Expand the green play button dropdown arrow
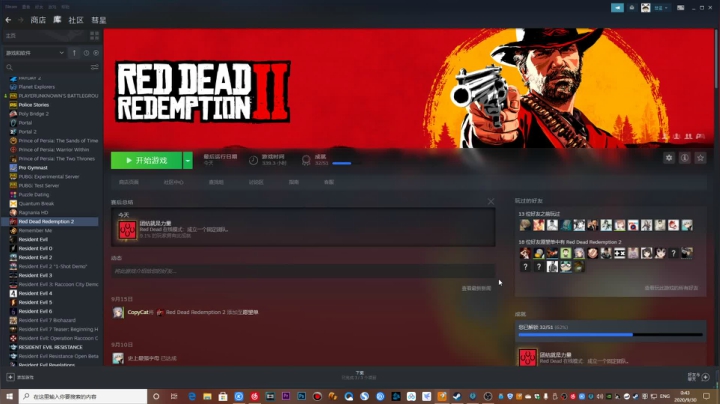The width and height of the screenshot is (720, 404). click(188, 160)
